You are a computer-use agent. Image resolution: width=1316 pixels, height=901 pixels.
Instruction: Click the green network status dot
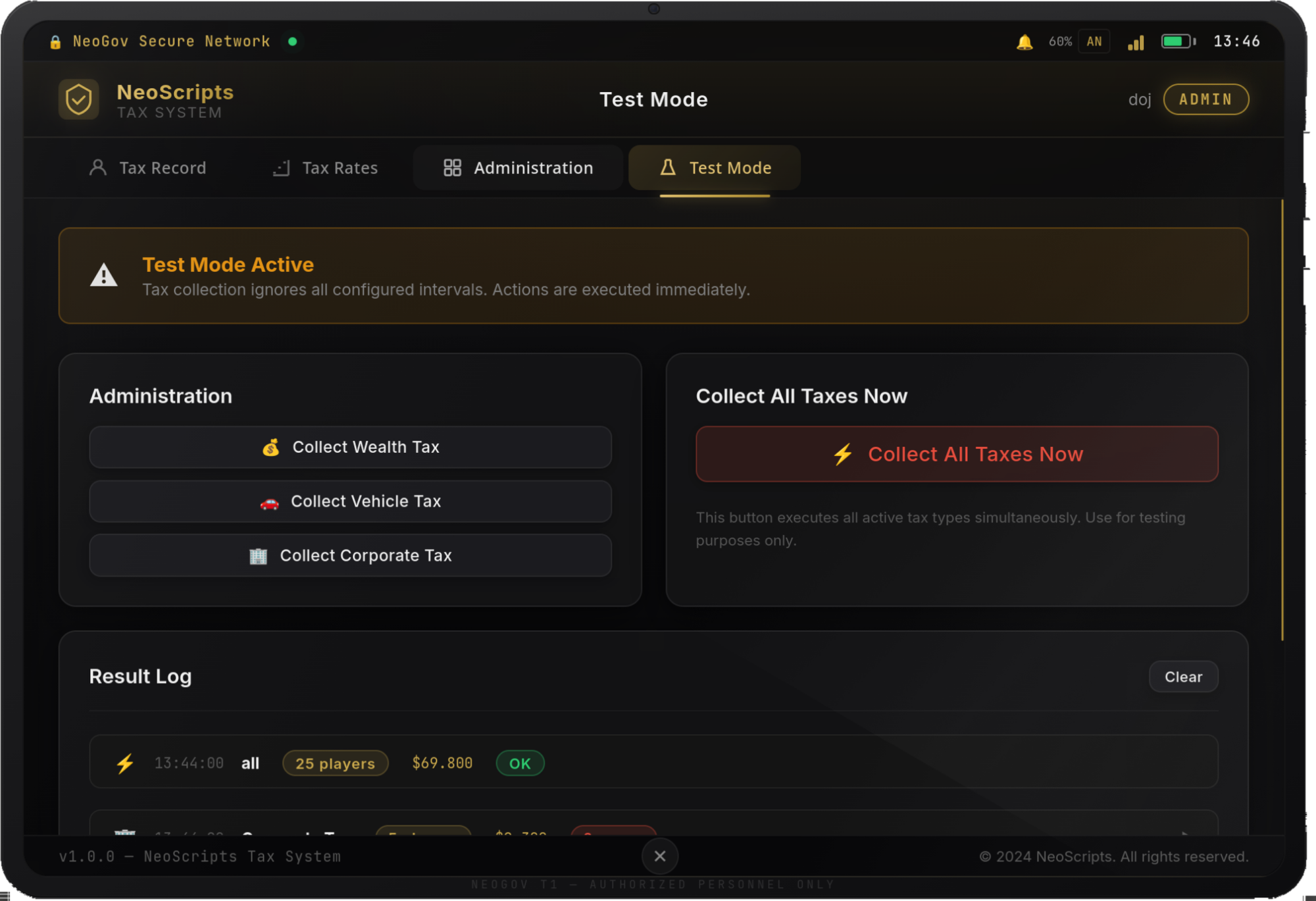[292, 41]
